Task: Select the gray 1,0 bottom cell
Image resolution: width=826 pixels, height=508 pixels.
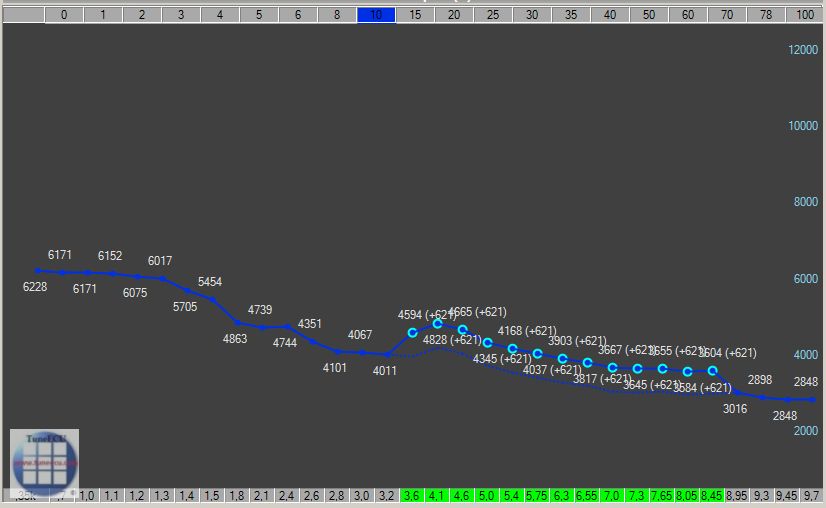Action: click(x=87, y=495)
